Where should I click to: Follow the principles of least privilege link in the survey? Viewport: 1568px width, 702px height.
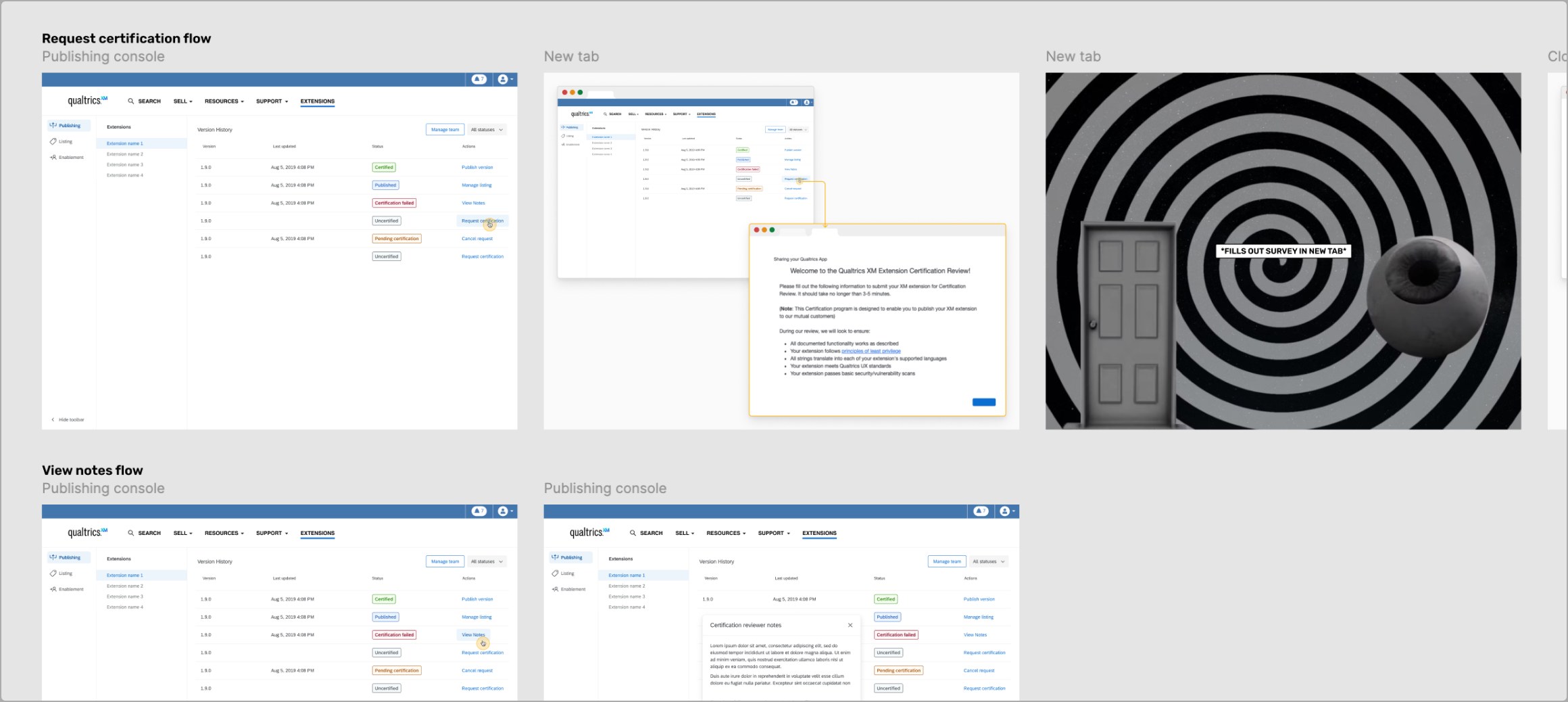coord(871,351)
